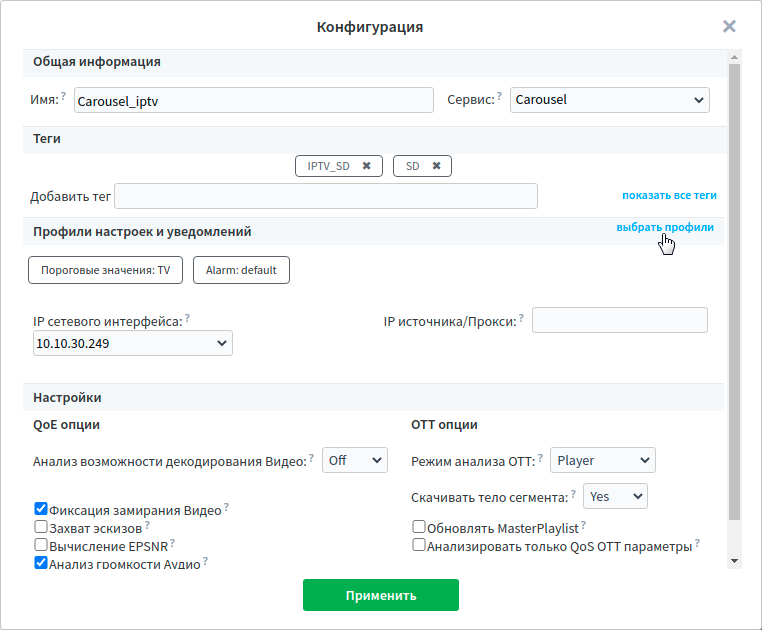
Task: Close the Конфигурация dialog with the X icon
Action: pyautogui.click(x=729, y=26)
